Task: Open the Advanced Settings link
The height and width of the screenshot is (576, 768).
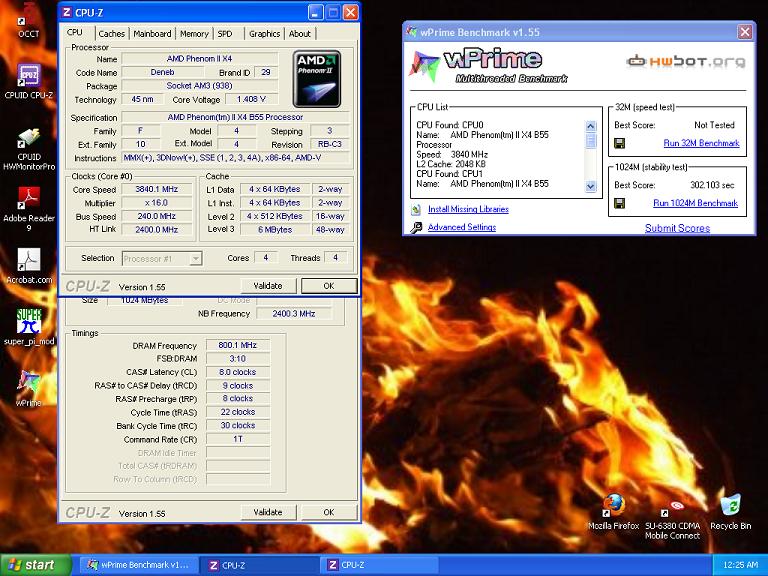Action: click(462, 227)
